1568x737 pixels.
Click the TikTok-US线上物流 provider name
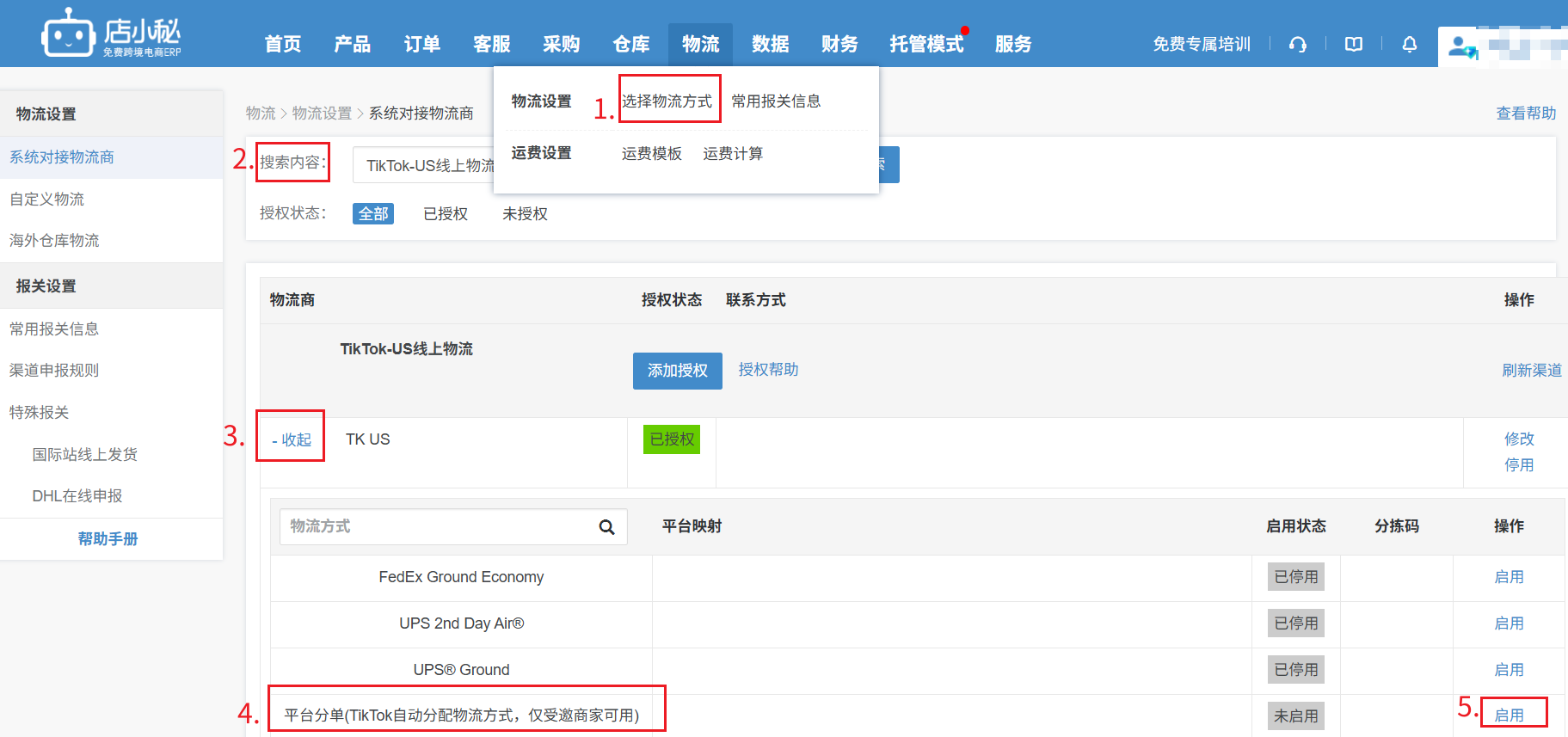point(407,349)
